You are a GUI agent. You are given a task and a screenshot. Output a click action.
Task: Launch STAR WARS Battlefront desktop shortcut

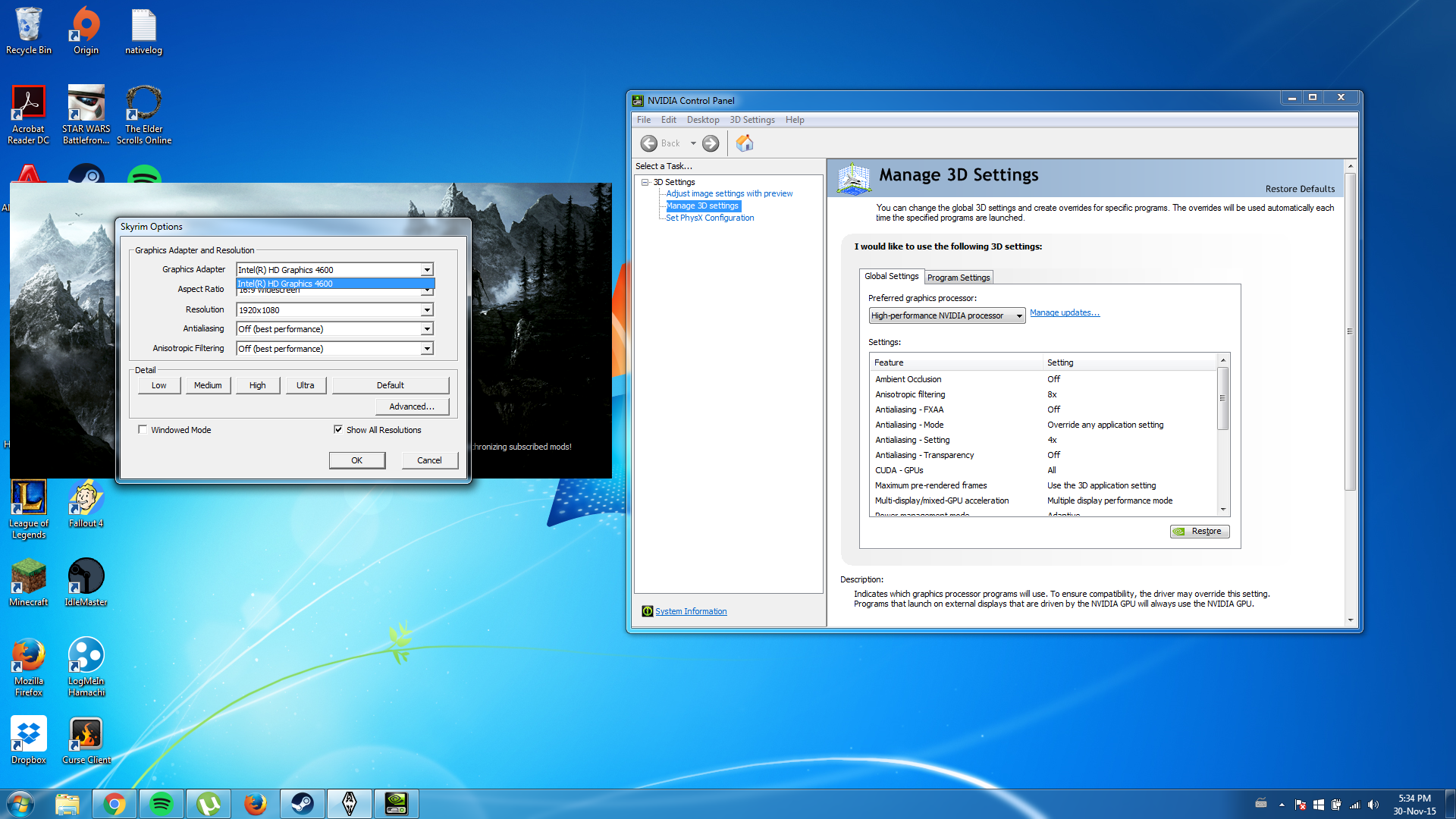[x=86, y=115]
